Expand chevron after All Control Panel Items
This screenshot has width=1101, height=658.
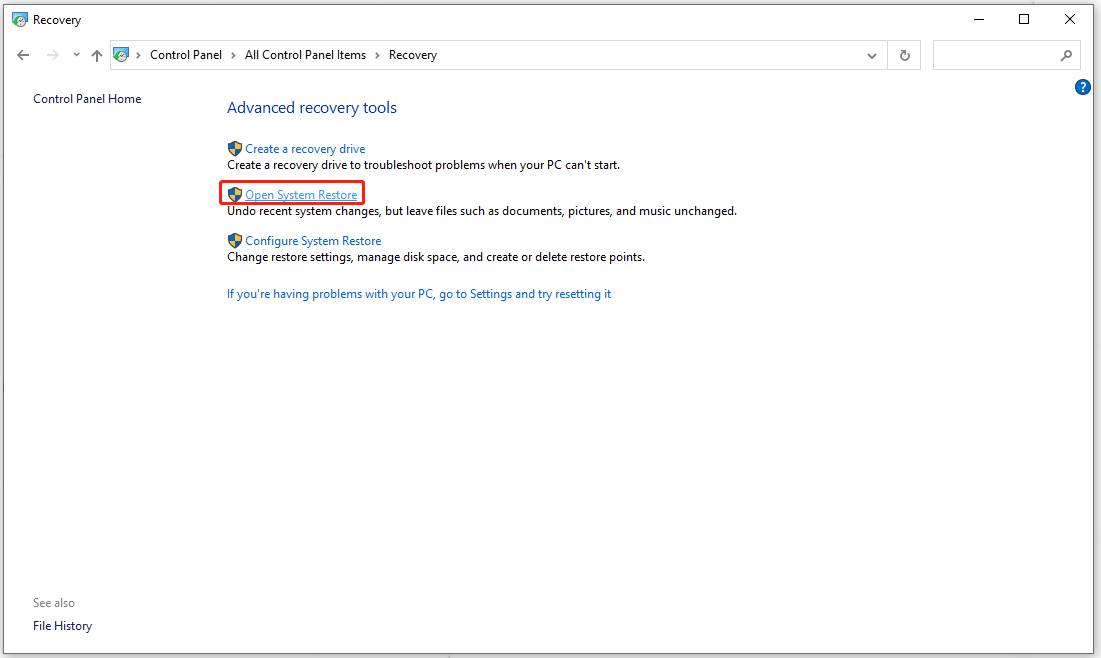(x=377, y=55)
